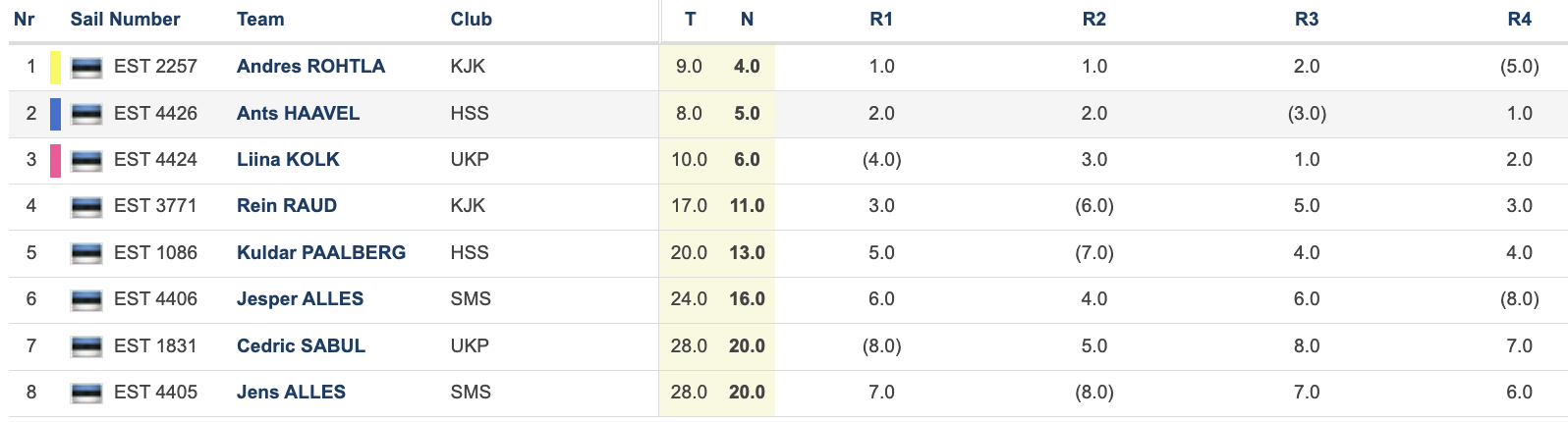This screenshot has height=422, width=1568.
Task: Click the yellow first-place color marker
Action: [56, 67]
